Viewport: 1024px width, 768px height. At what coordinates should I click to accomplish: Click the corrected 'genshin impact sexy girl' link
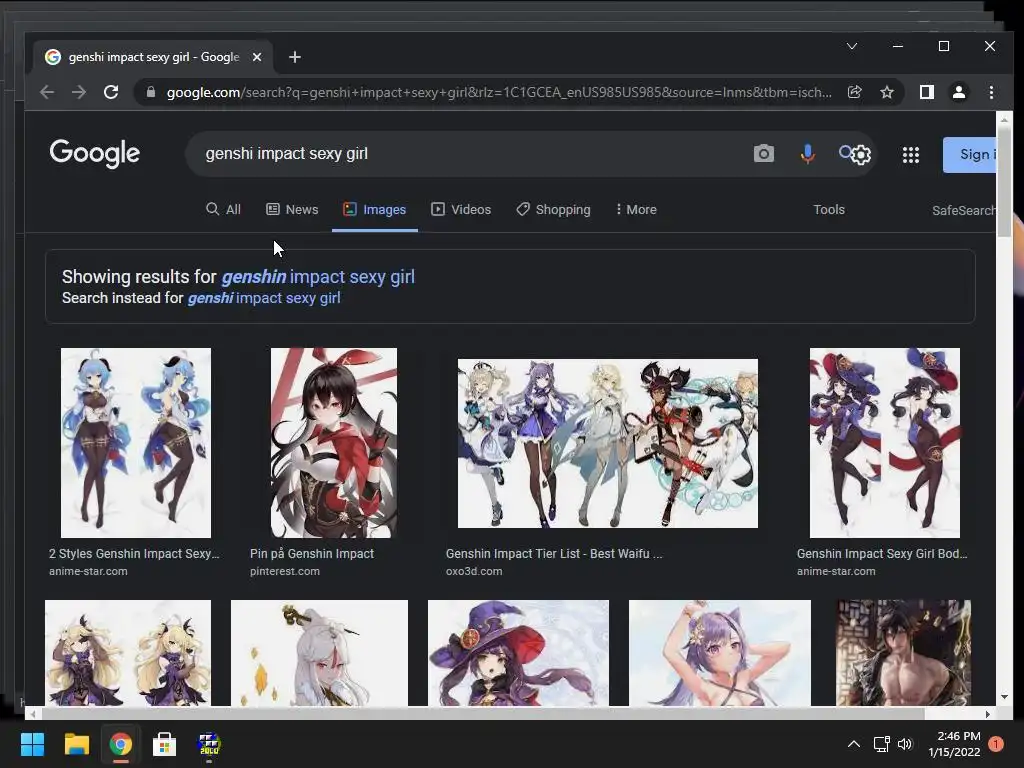(x=318, y=277)
